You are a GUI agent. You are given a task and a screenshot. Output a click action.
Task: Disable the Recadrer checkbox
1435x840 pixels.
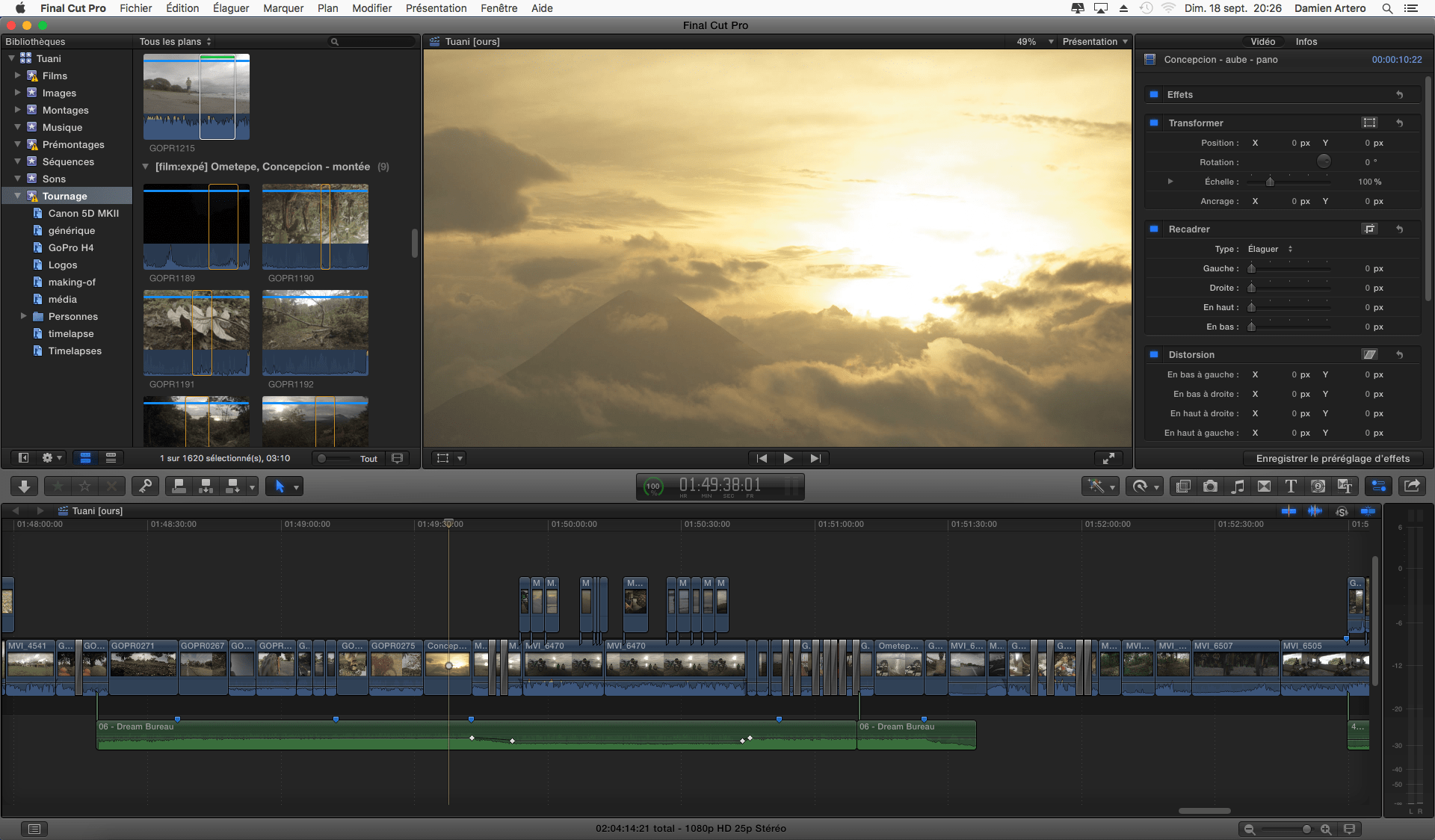tap(1154, 229)
